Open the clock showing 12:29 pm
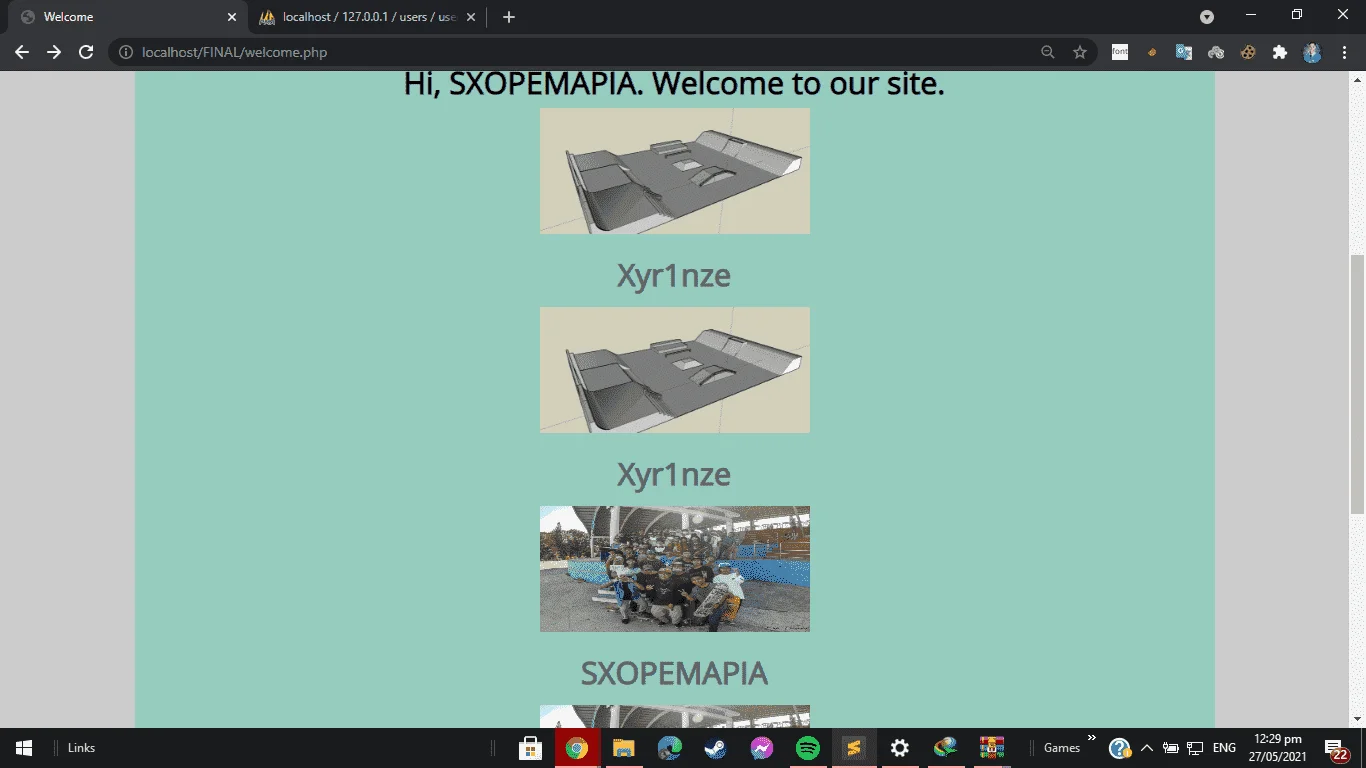The height and width of the screenshot is (768, 1366). coord(1278,748)
